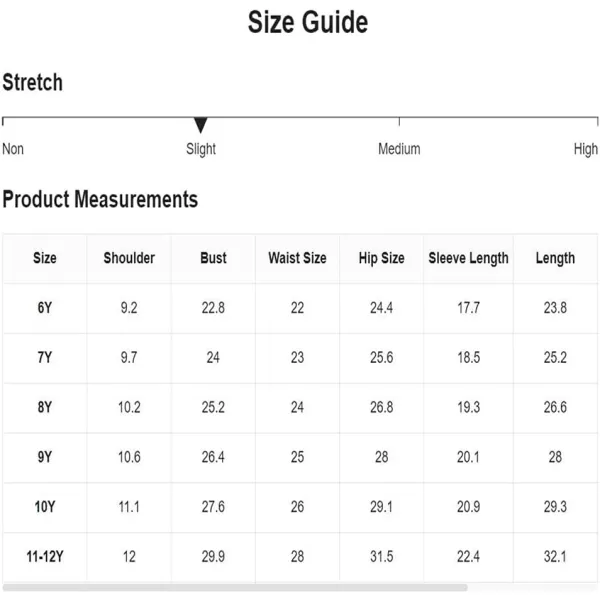Click the Sleeve Length column header

[468, 258]
